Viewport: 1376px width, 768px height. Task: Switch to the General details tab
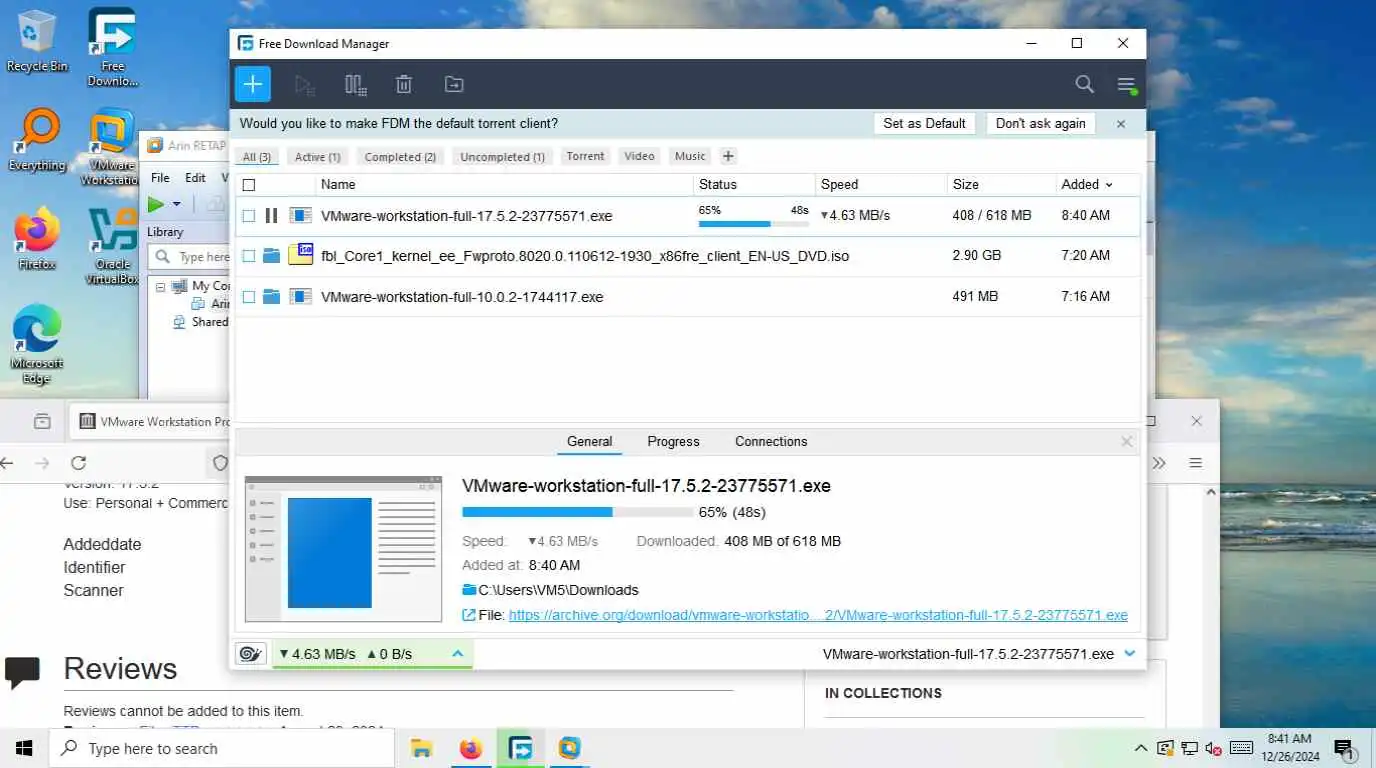(589, 441)
